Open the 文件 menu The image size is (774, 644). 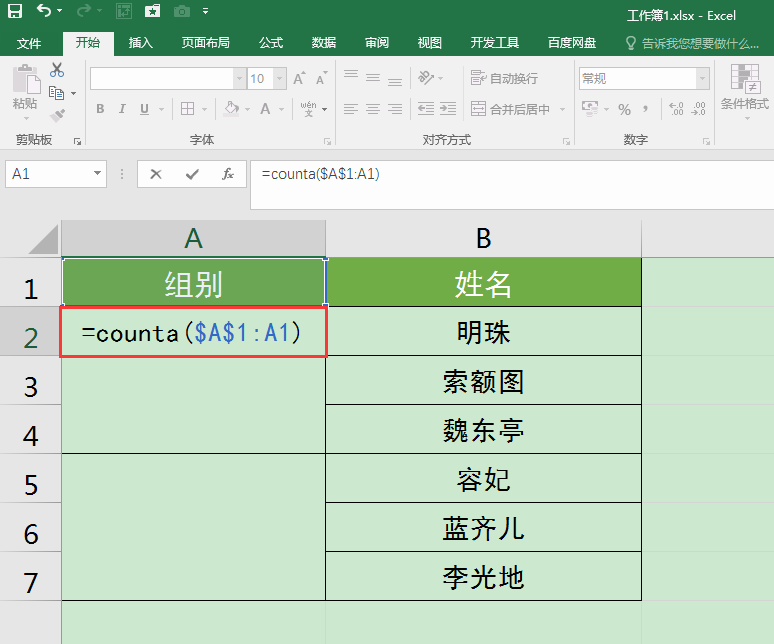29,43
